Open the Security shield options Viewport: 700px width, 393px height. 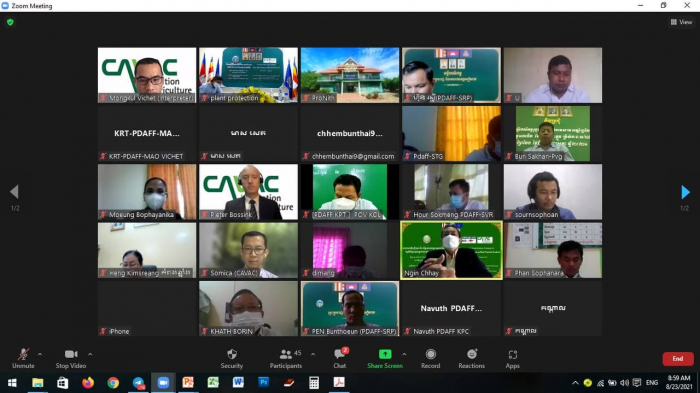(x=232, y=359)
